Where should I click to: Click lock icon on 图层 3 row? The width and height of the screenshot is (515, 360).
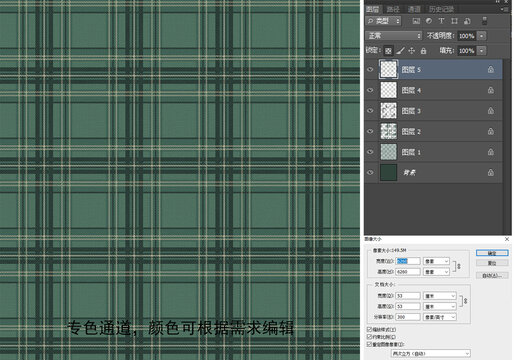[491, 111]
